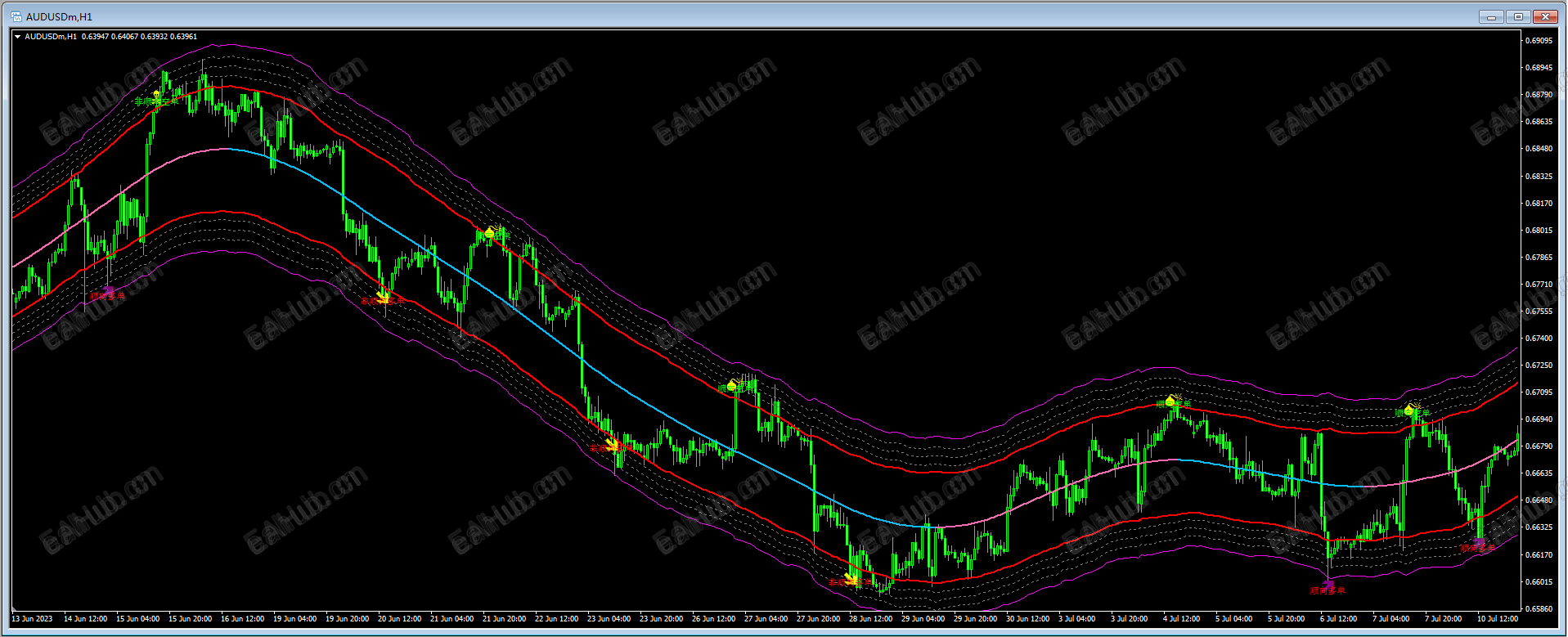Click the 13 Jun 2023 time label
The height and width of the screenshot is (637, 1568).
click(x=32, y=619)
